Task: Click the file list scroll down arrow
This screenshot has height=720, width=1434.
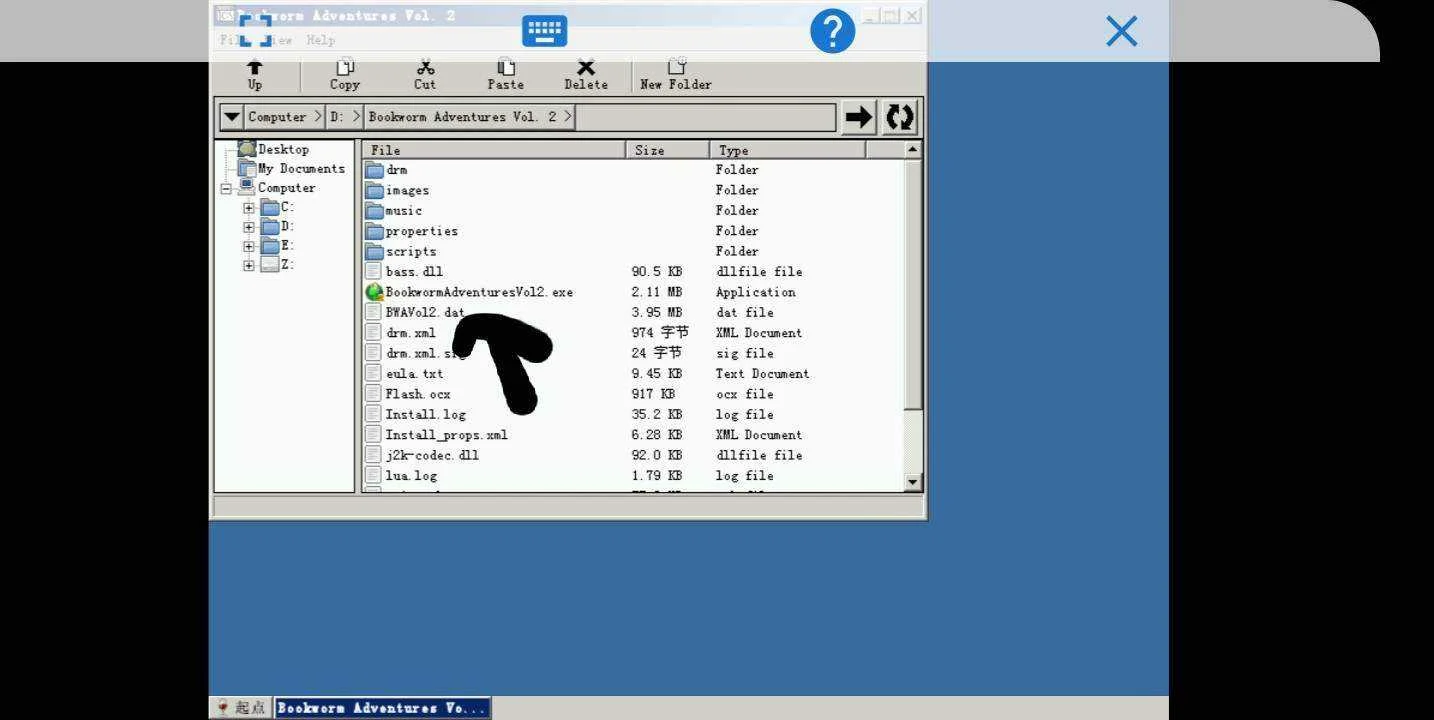Action: [912, 482]
